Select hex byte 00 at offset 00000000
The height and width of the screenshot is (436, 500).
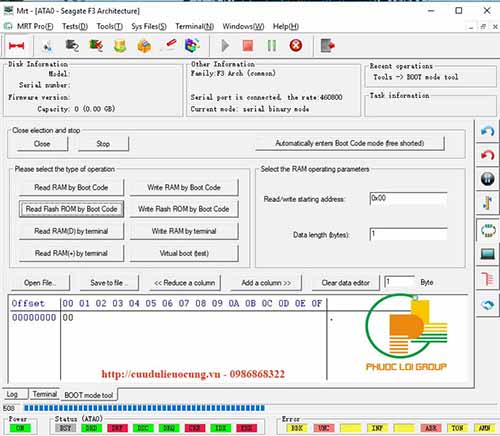click(x=68, y=317)
